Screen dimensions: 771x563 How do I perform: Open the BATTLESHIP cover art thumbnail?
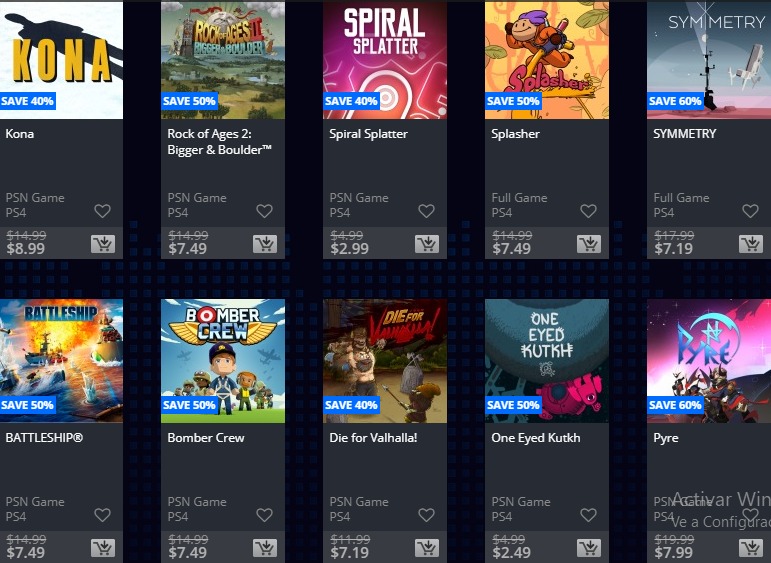tap(61, 361)
